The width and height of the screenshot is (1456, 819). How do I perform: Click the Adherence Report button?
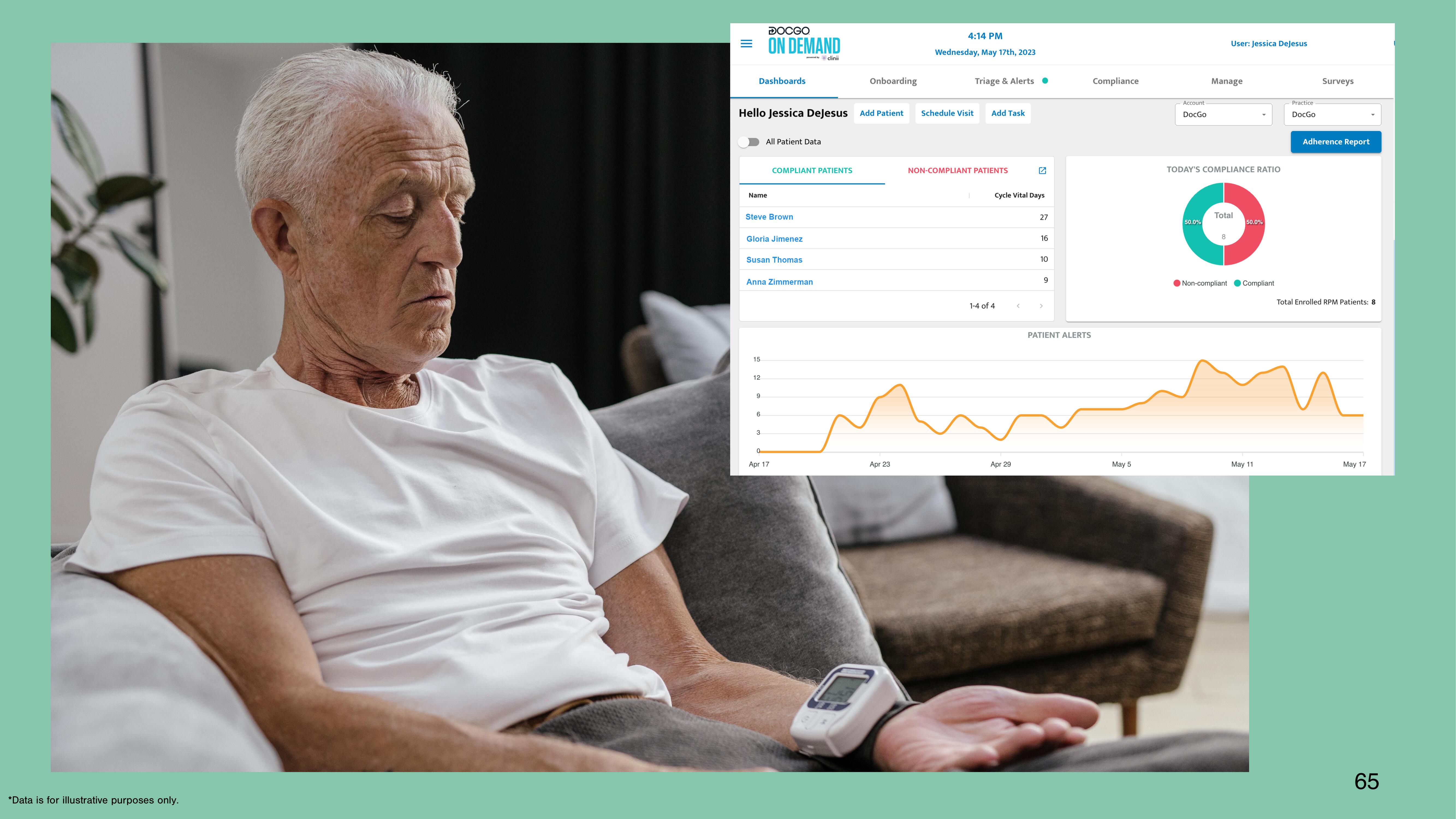(x=1336, y=141)
